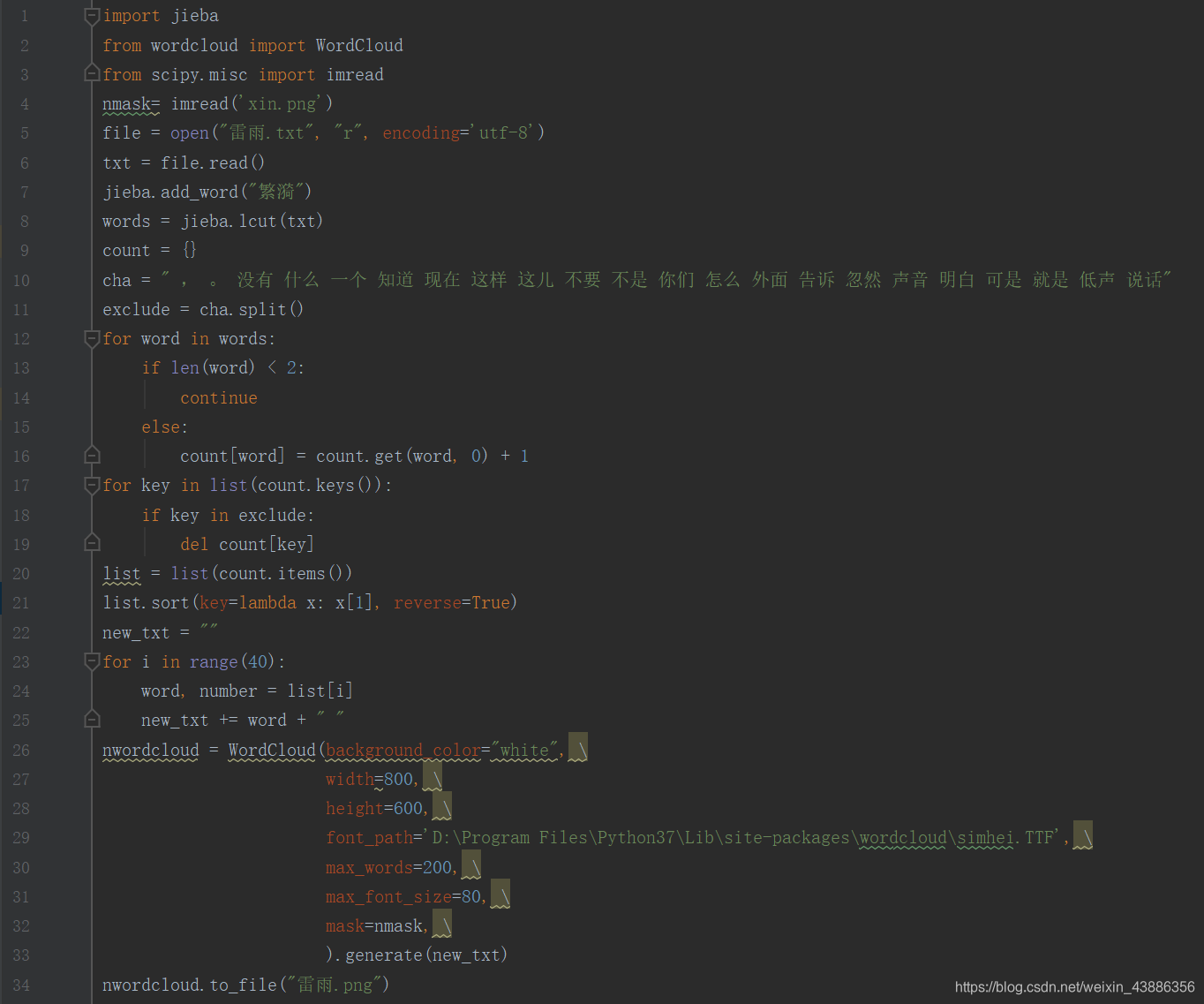Collapse the 'for i in range(40)' fold
Image resolution: width=1204 pixels, height=1004 pixels.
coord(92,661)
